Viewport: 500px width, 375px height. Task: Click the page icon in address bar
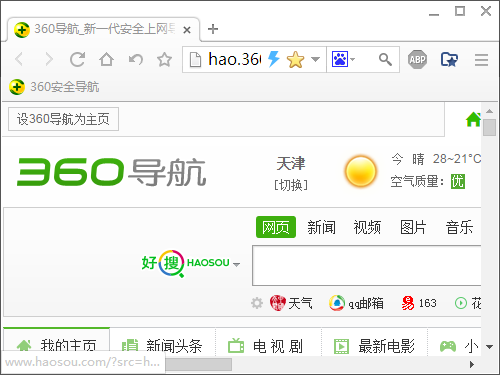pos(195,60)
